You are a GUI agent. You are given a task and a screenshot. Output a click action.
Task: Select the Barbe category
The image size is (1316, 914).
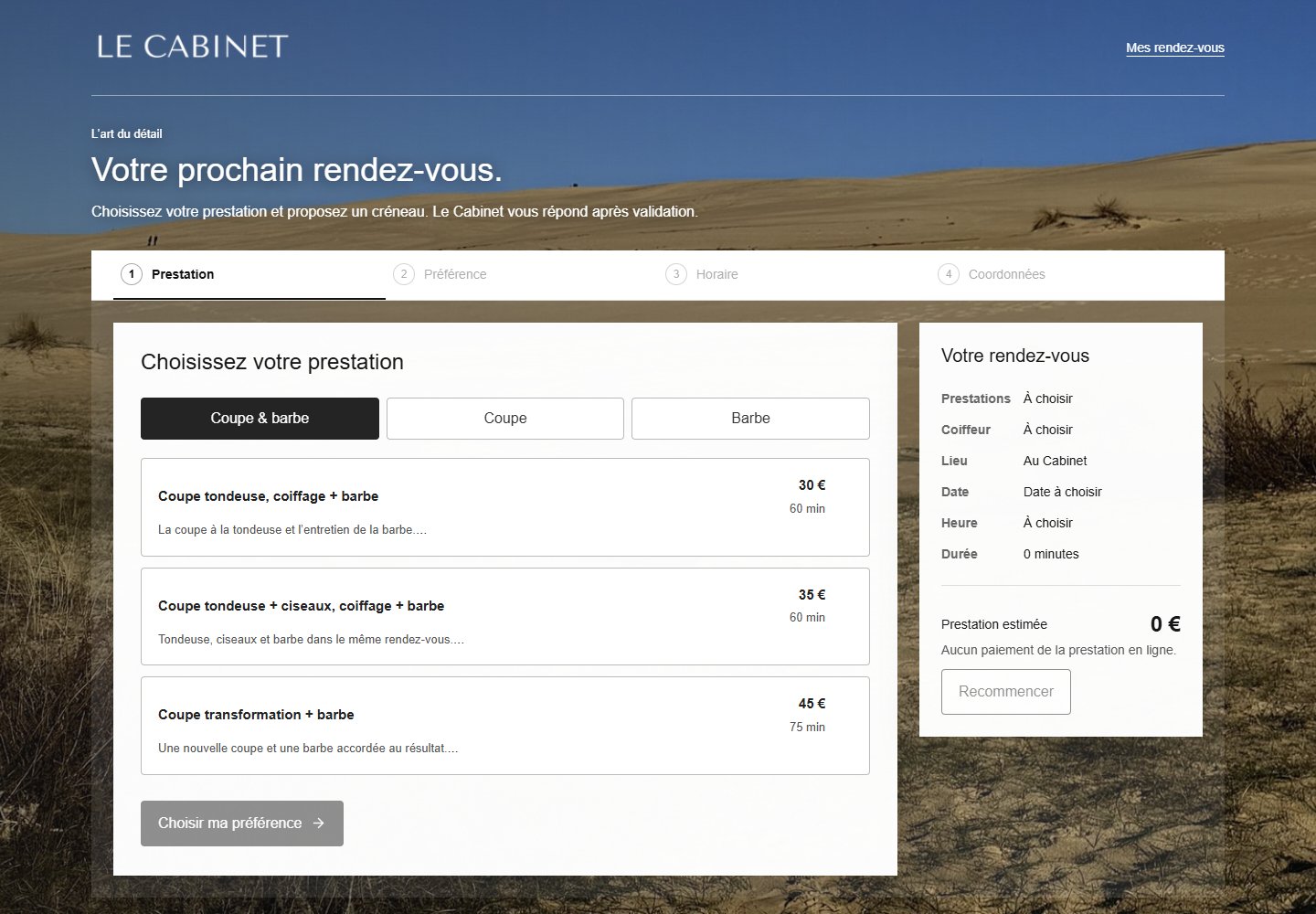tap(750, 419)
